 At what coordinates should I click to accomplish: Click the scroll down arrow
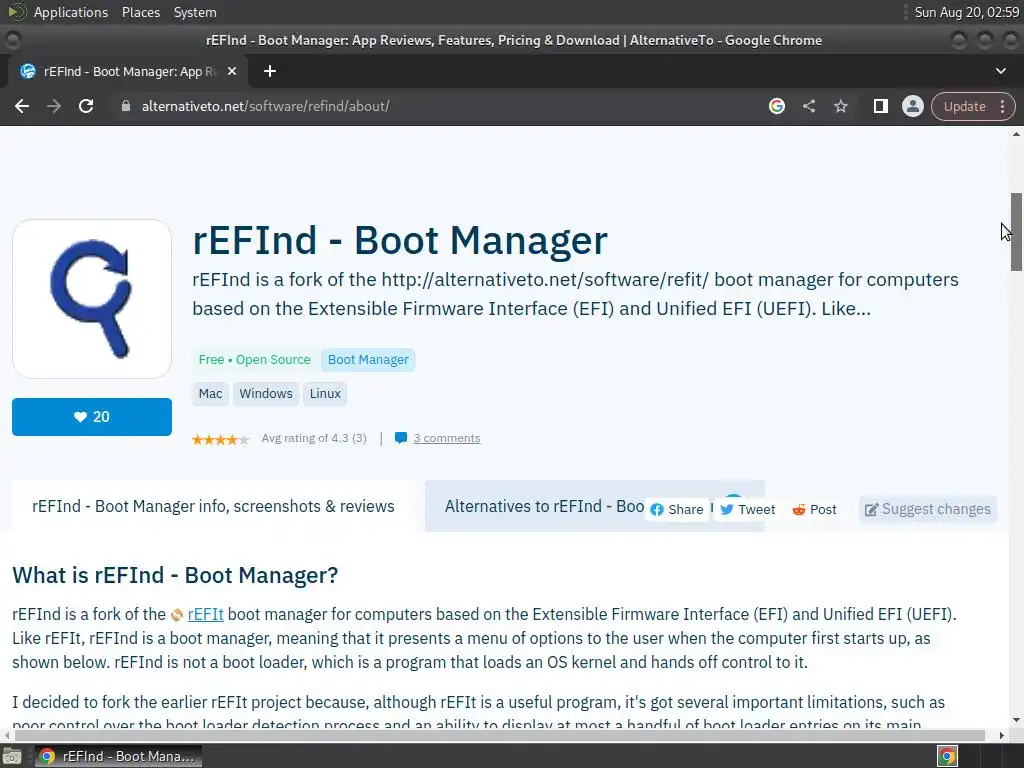(1016, 720)
